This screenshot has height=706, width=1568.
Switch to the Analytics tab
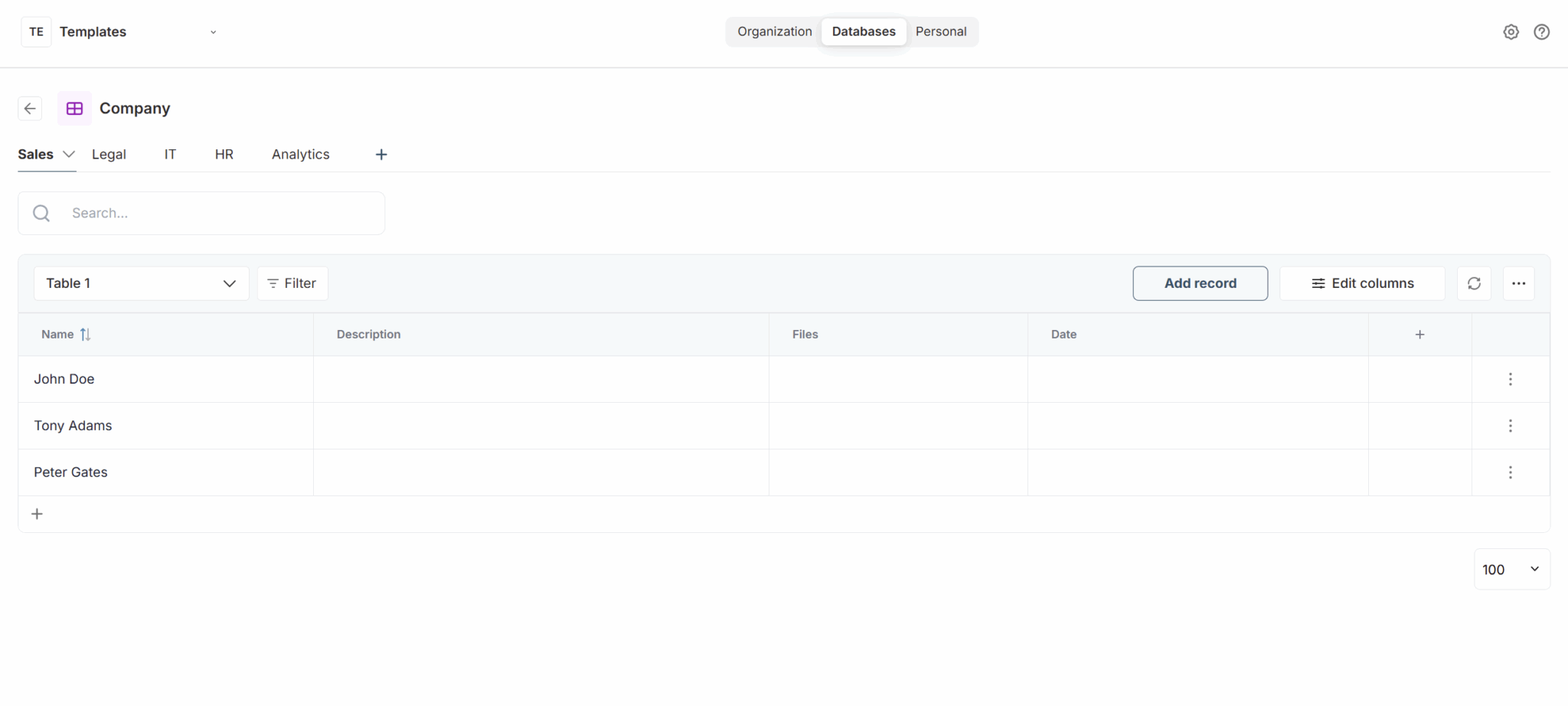[299, 154]
